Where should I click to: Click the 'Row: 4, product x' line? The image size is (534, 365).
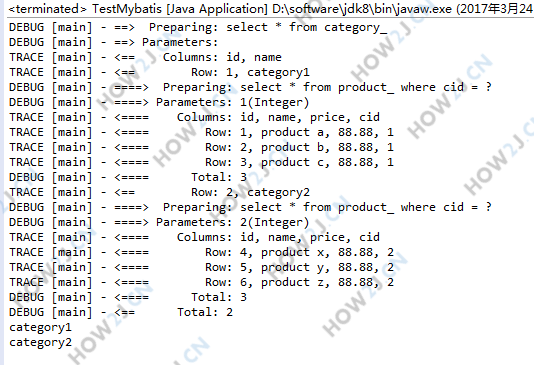pyautogui.click(x=201, y=252)
